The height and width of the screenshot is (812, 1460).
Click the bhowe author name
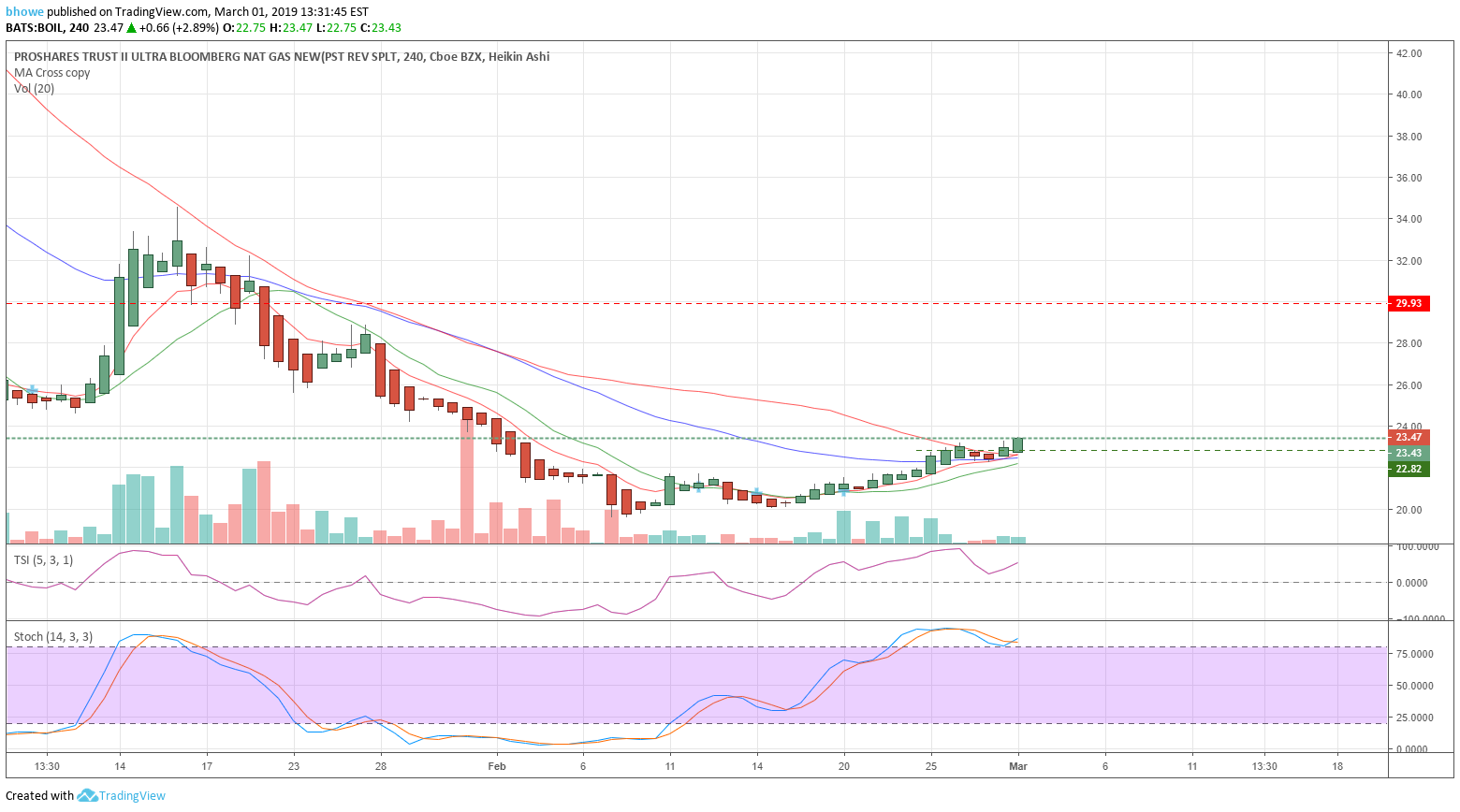(x=23, y=12)
